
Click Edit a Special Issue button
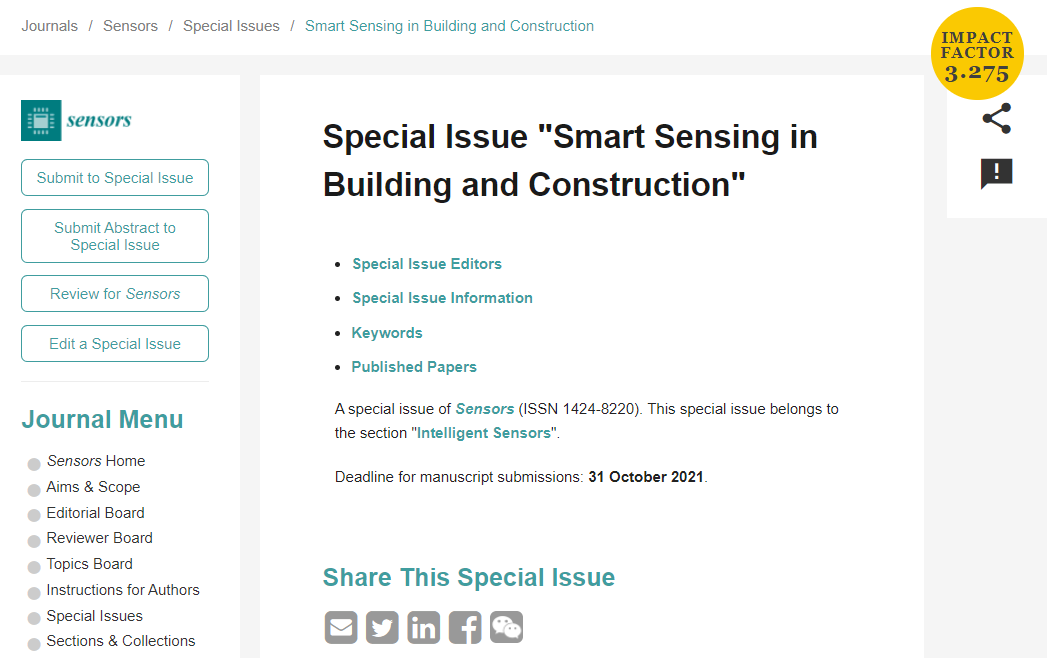(115, 343)
